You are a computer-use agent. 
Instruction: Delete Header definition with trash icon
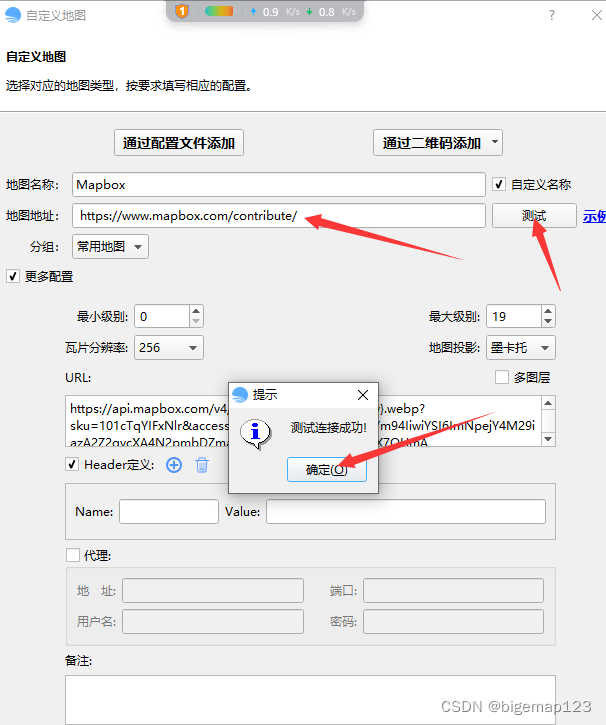202,465
